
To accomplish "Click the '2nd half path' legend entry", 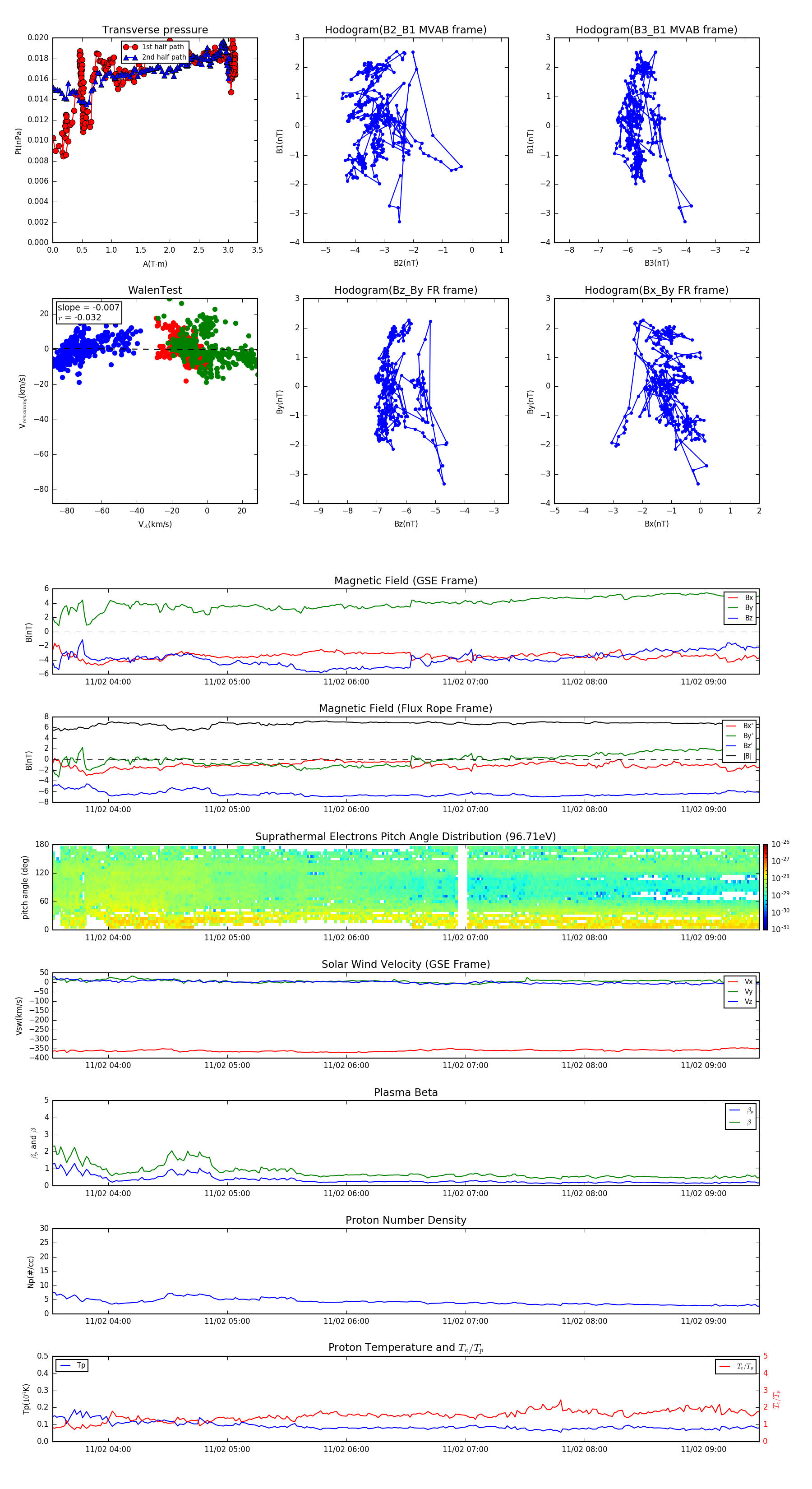I will pos(155,57).
